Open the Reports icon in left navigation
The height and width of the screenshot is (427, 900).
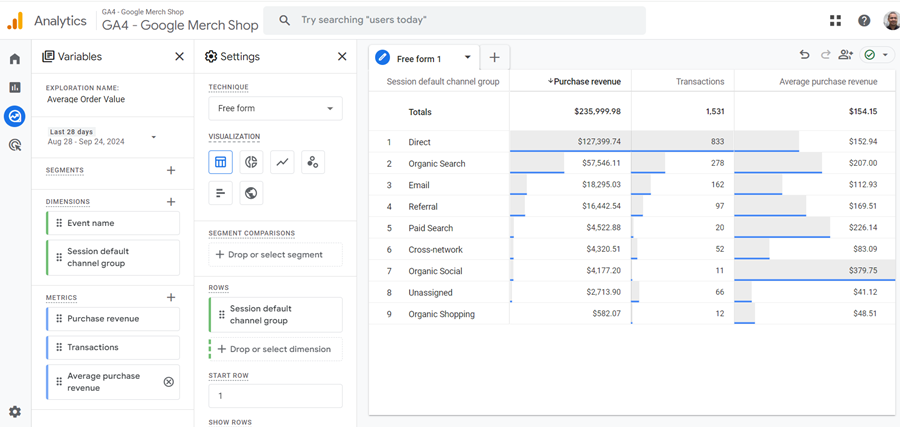[x=15, y=87]
